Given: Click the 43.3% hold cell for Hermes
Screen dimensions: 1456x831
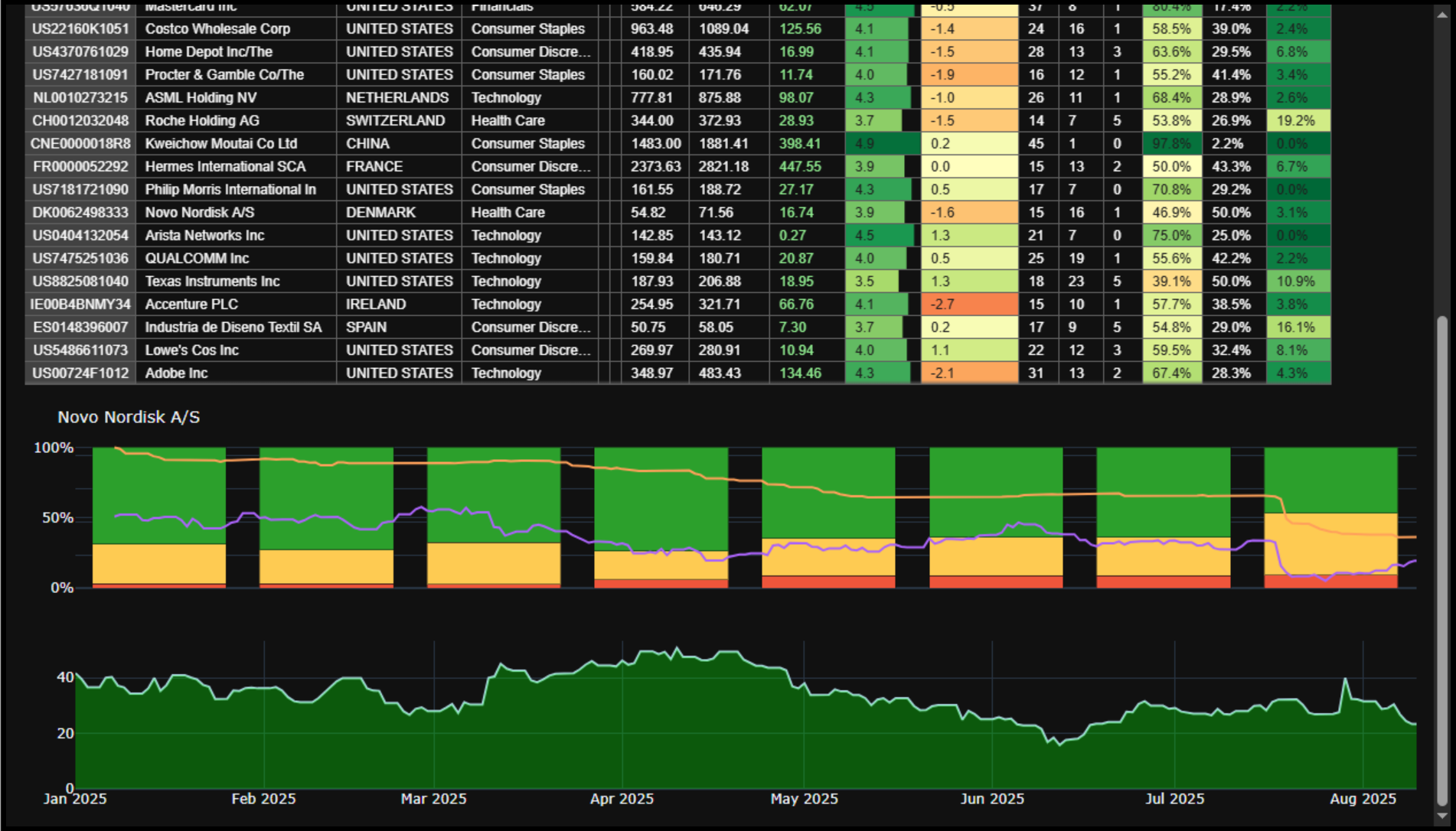Looking at the screenshot, I should coord(1234,167).
